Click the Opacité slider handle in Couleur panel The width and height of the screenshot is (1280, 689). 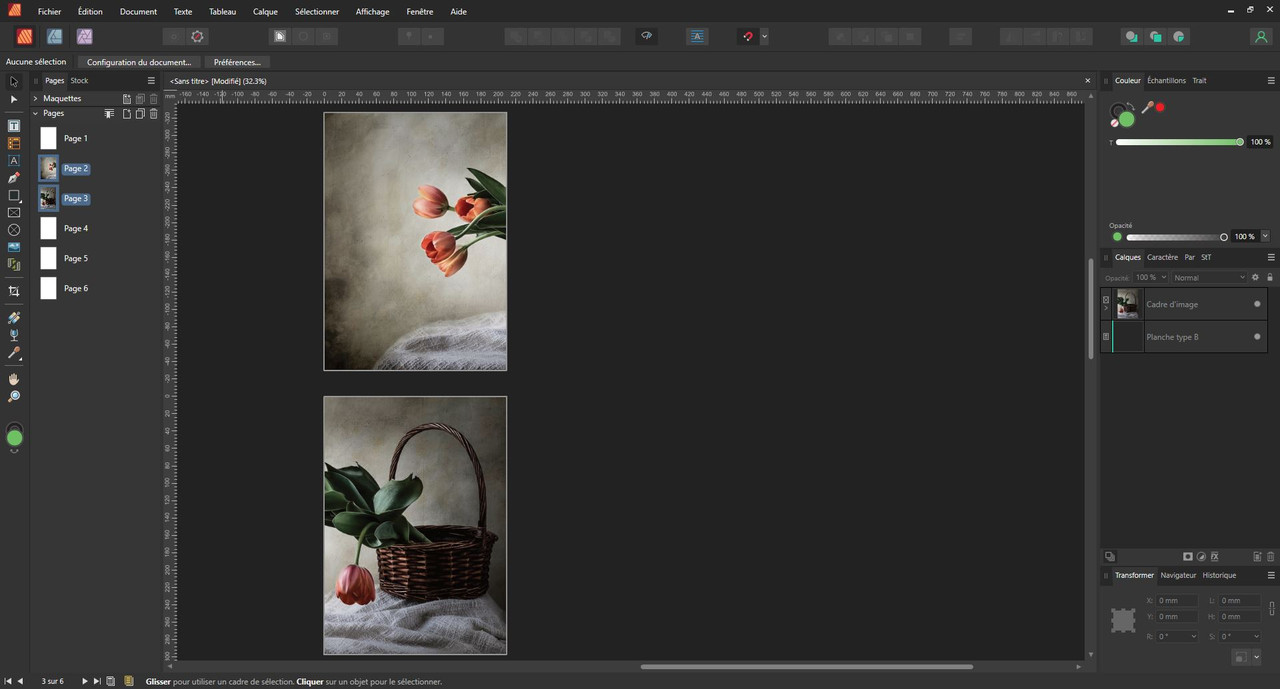point(1224,237)
